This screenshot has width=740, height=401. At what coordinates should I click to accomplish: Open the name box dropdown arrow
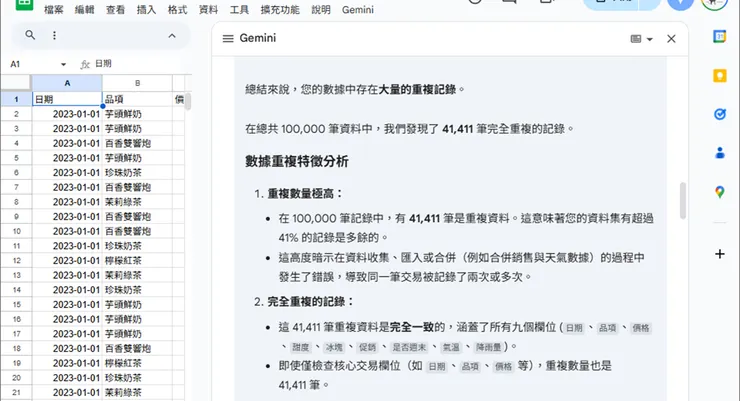(63, 64)
